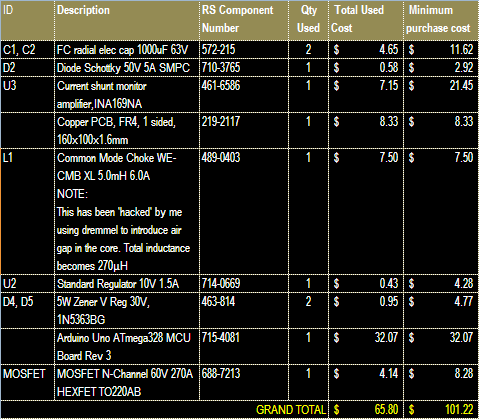Image resolution: width=479 pixels, height=419 pixels.
Task: Select the ID column header
Action: 27,20
